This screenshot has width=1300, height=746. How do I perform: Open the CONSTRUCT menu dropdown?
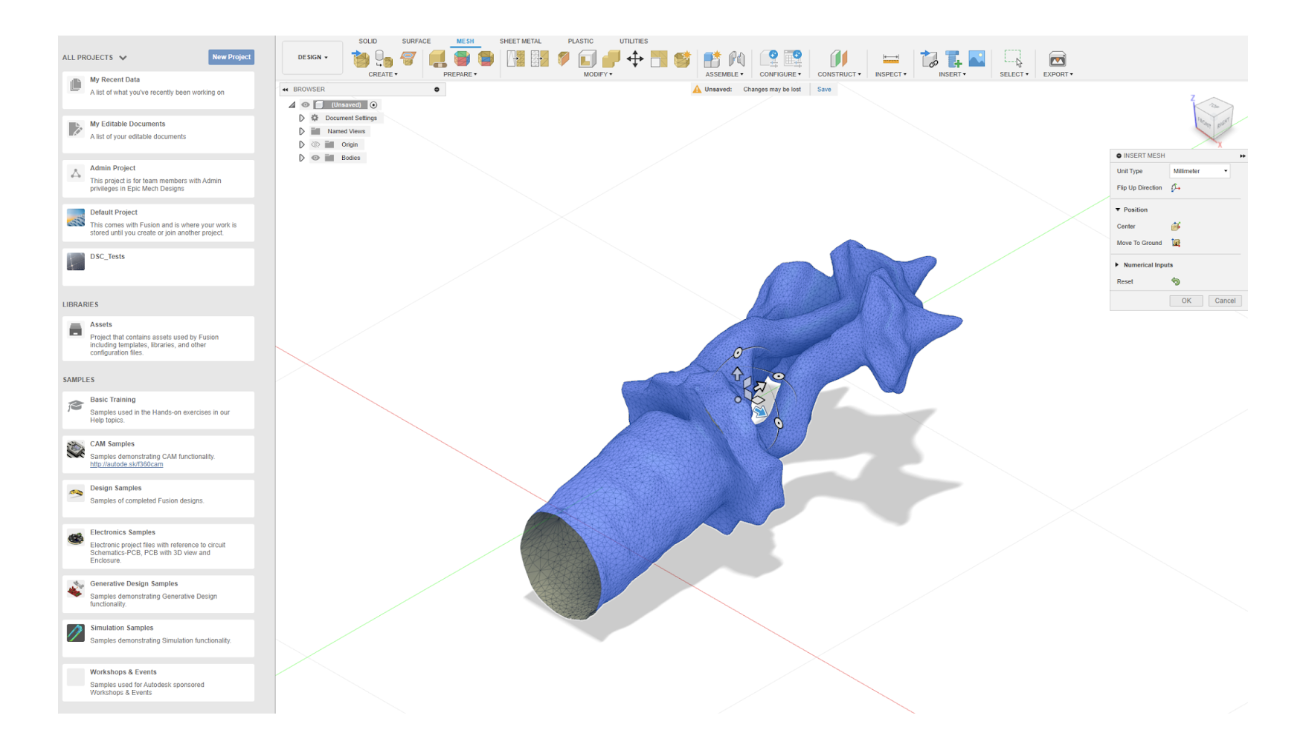838,74
